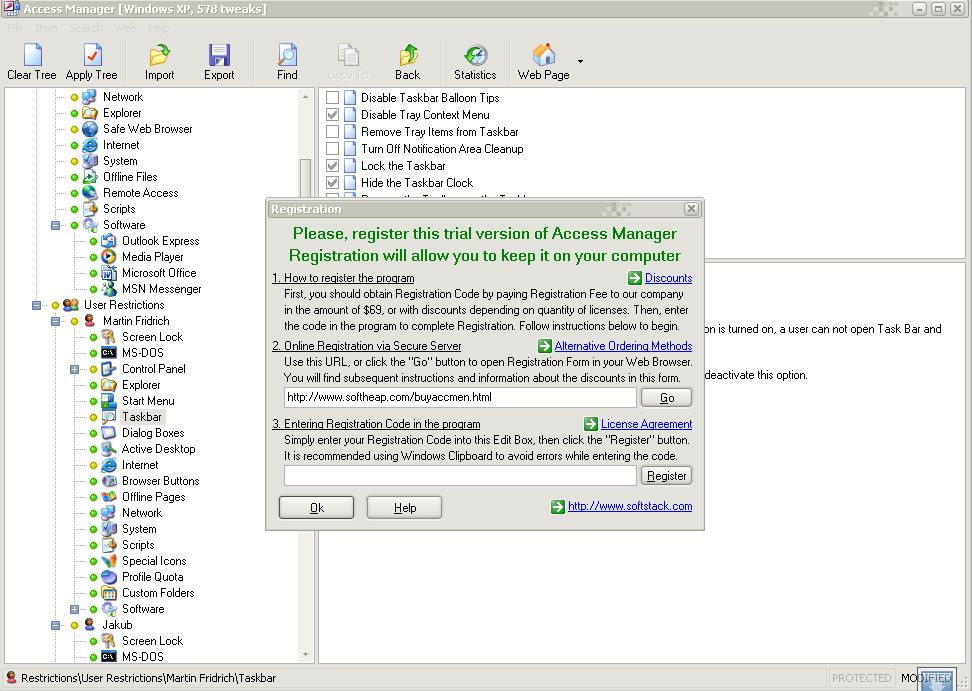Expand the Control Panel node
This screenshot has height=691, width=972.
point(74,369)
